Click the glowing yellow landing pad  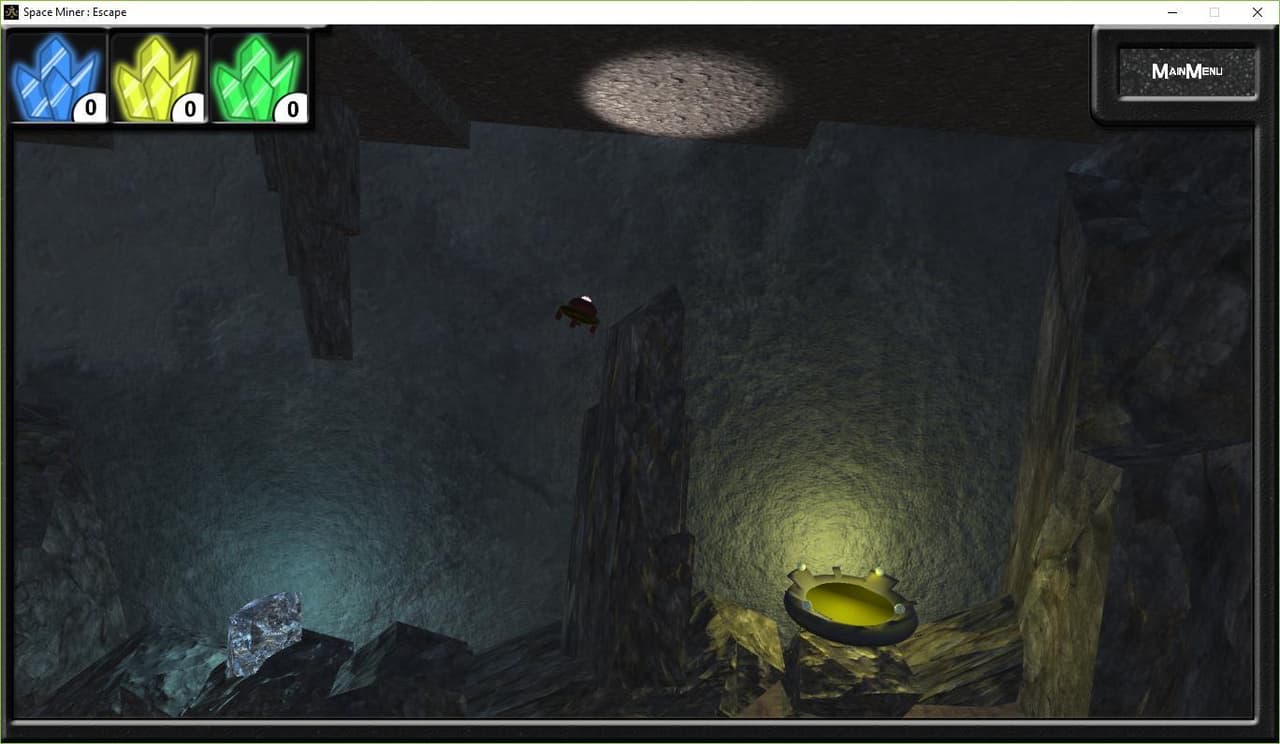click(x=851, y=605)
